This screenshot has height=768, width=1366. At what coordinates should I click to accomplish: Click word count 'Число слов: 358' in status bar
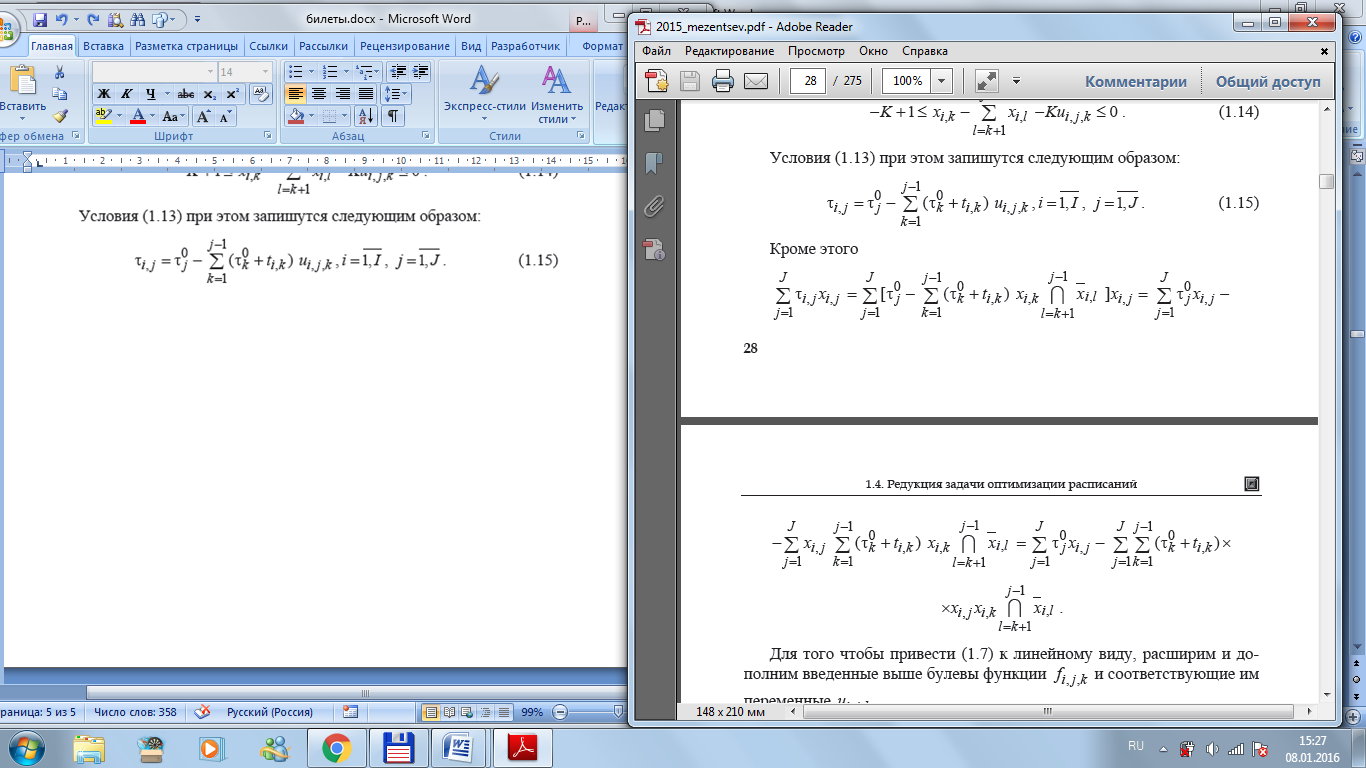coord(135,712)
